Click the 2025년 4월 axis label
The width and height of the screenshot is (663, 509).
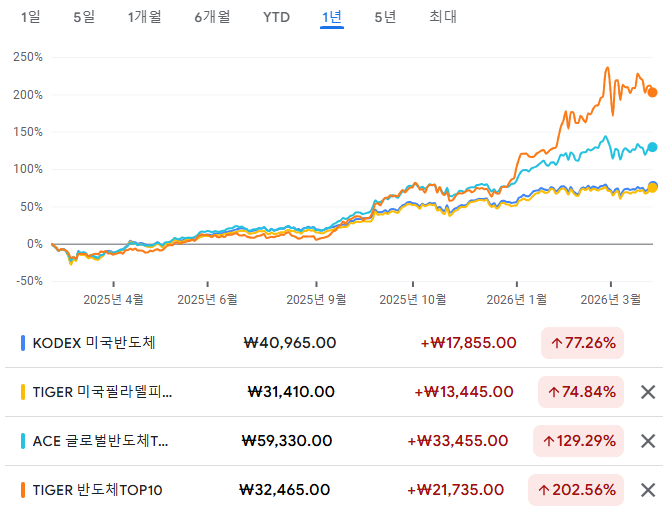coord(113,300)
